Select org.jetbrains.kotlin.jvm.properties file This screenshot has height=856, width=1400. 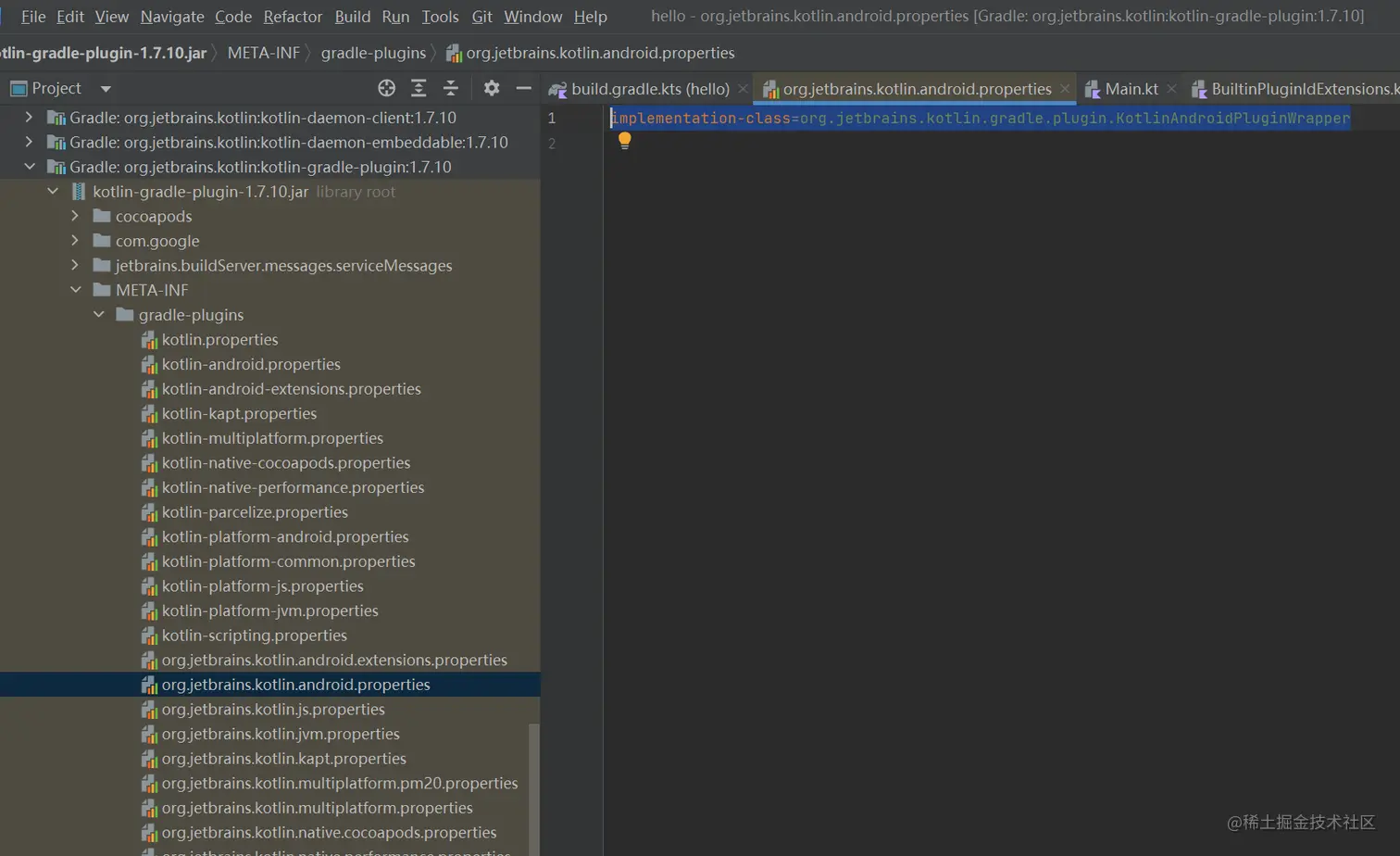click(x=281, y=734)
